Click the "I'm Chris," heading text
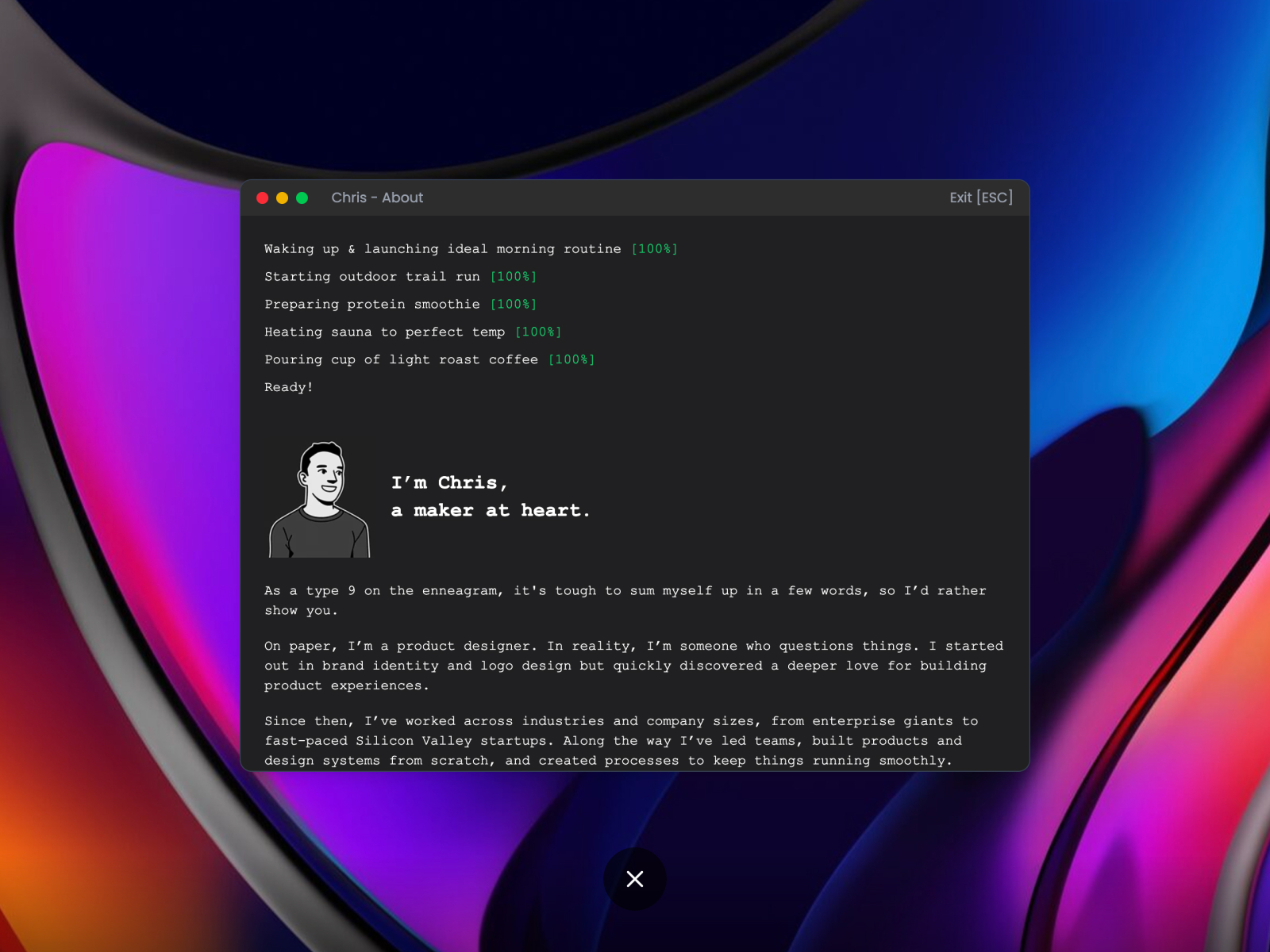The height and width of the screenshot is (952, 1270). point(449,482)
